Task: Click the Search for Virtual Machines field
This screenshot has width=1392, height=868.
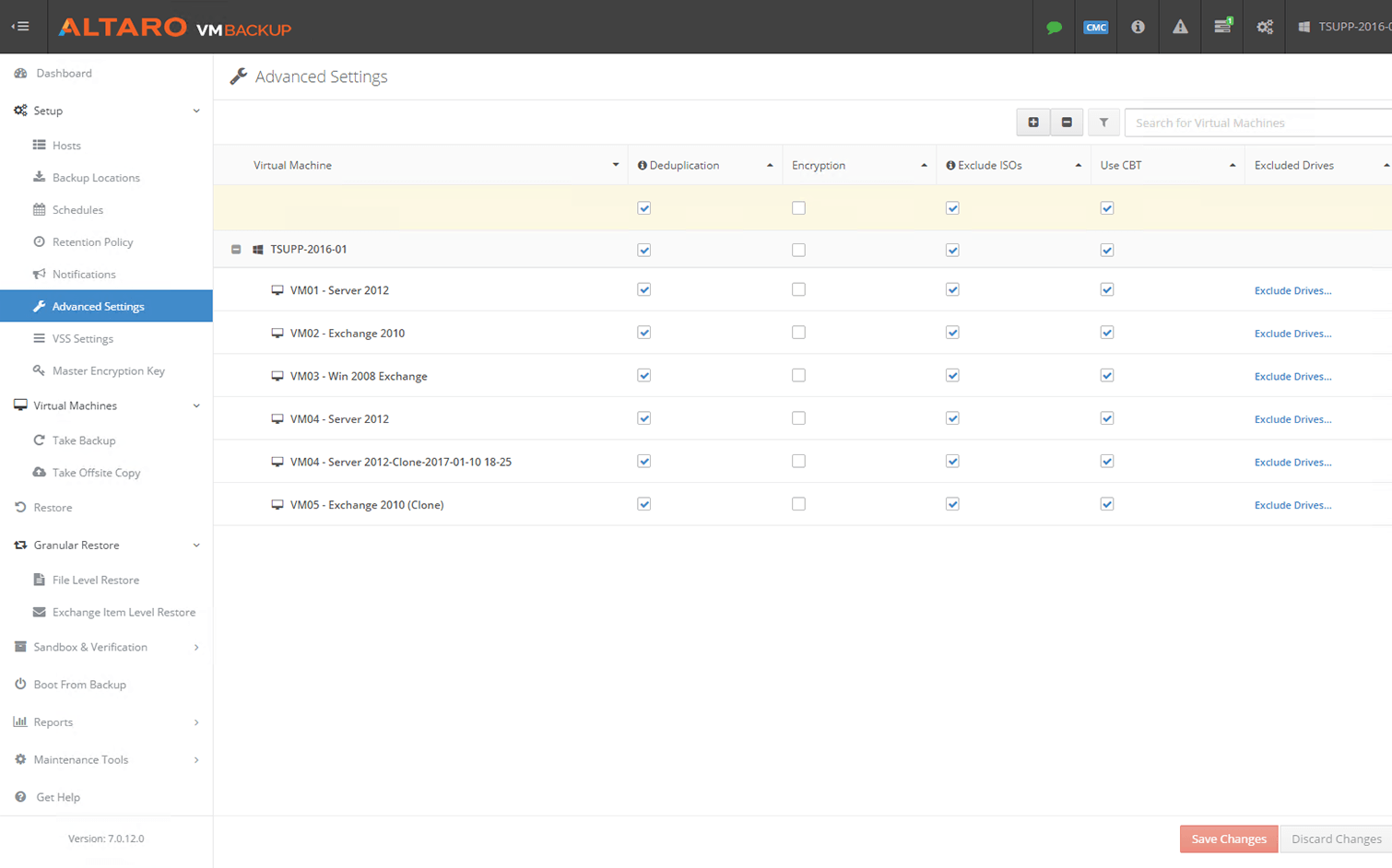Action: (x=1257, y=123)
